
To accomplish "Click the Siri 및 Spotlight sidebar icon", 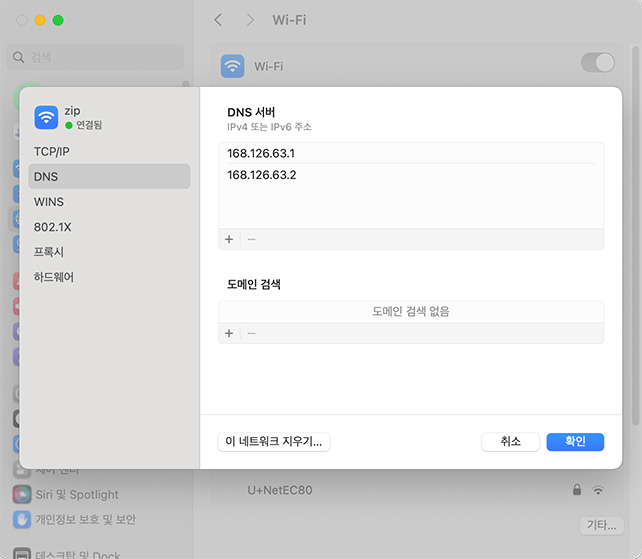I will point(22,494).
